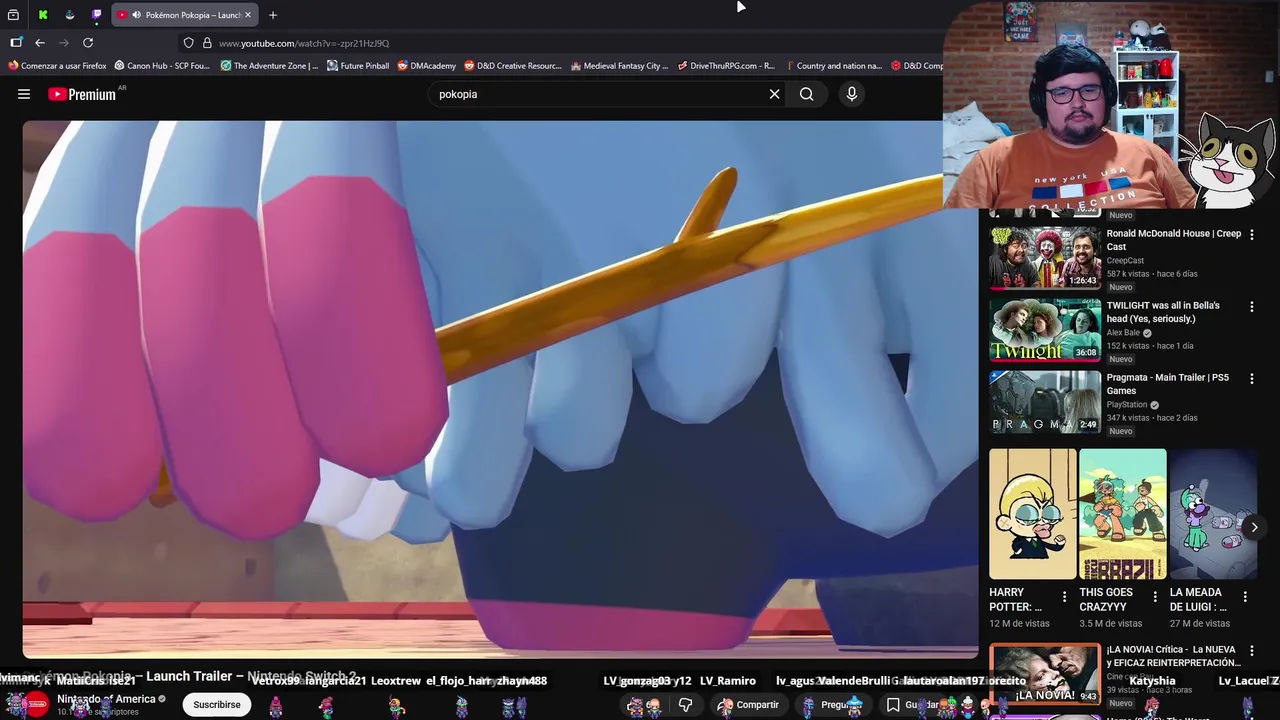Open Firefox tab overview icon
Viewport: 1280px width, 720px height.
(x=13, y=15)
